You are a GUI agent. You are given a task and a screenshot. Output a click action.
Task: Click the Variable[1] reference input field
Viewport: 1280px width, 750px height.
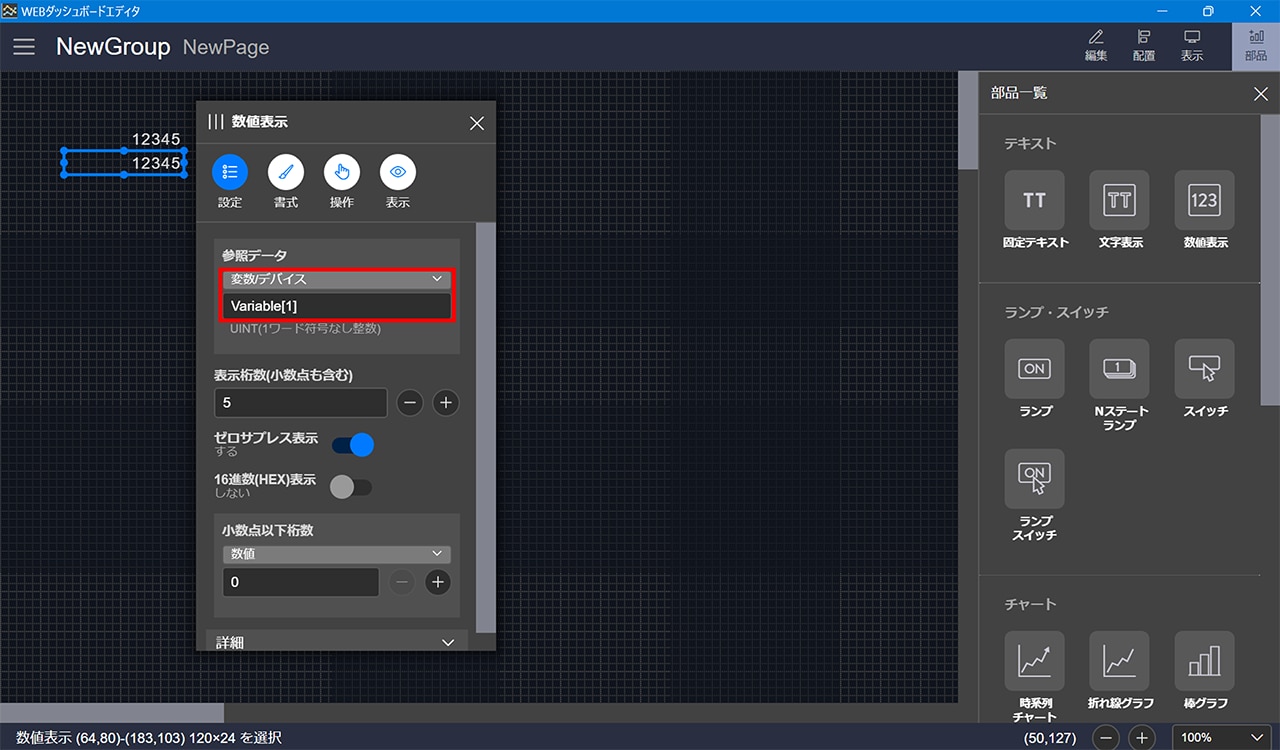[x=336, y=306]
